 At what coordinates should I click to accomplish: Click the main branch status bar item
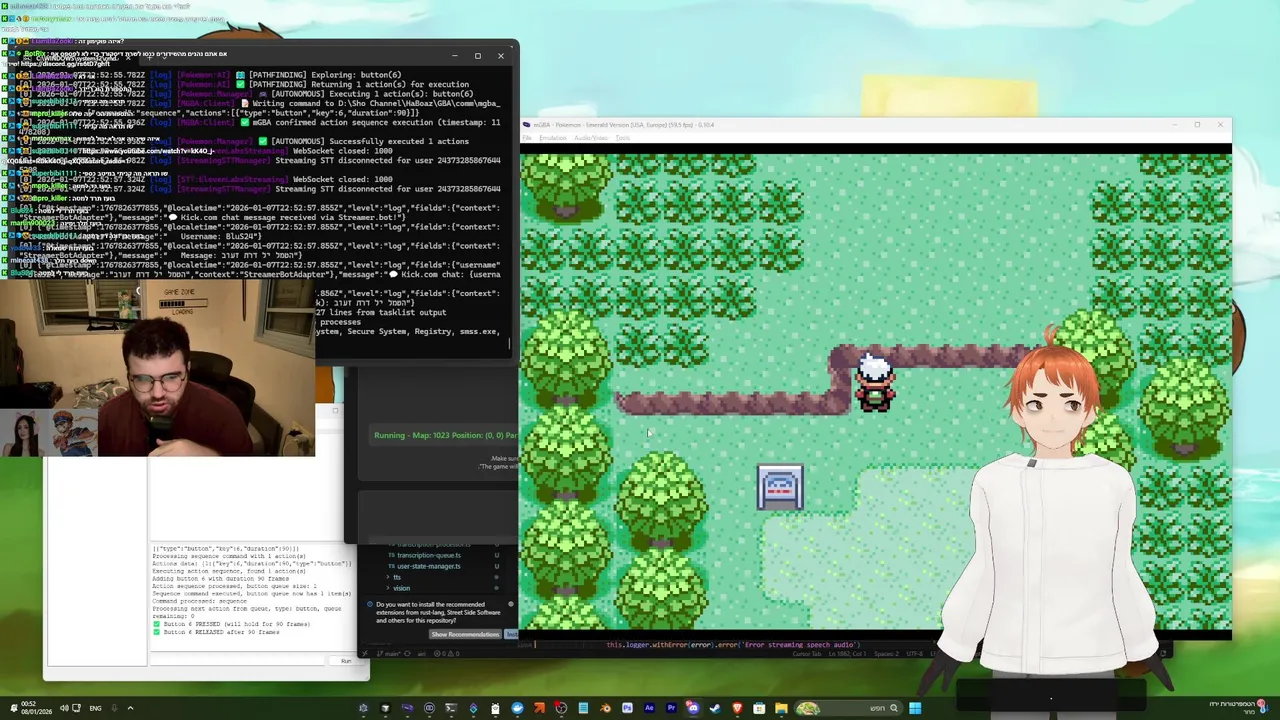click(388, 653)
